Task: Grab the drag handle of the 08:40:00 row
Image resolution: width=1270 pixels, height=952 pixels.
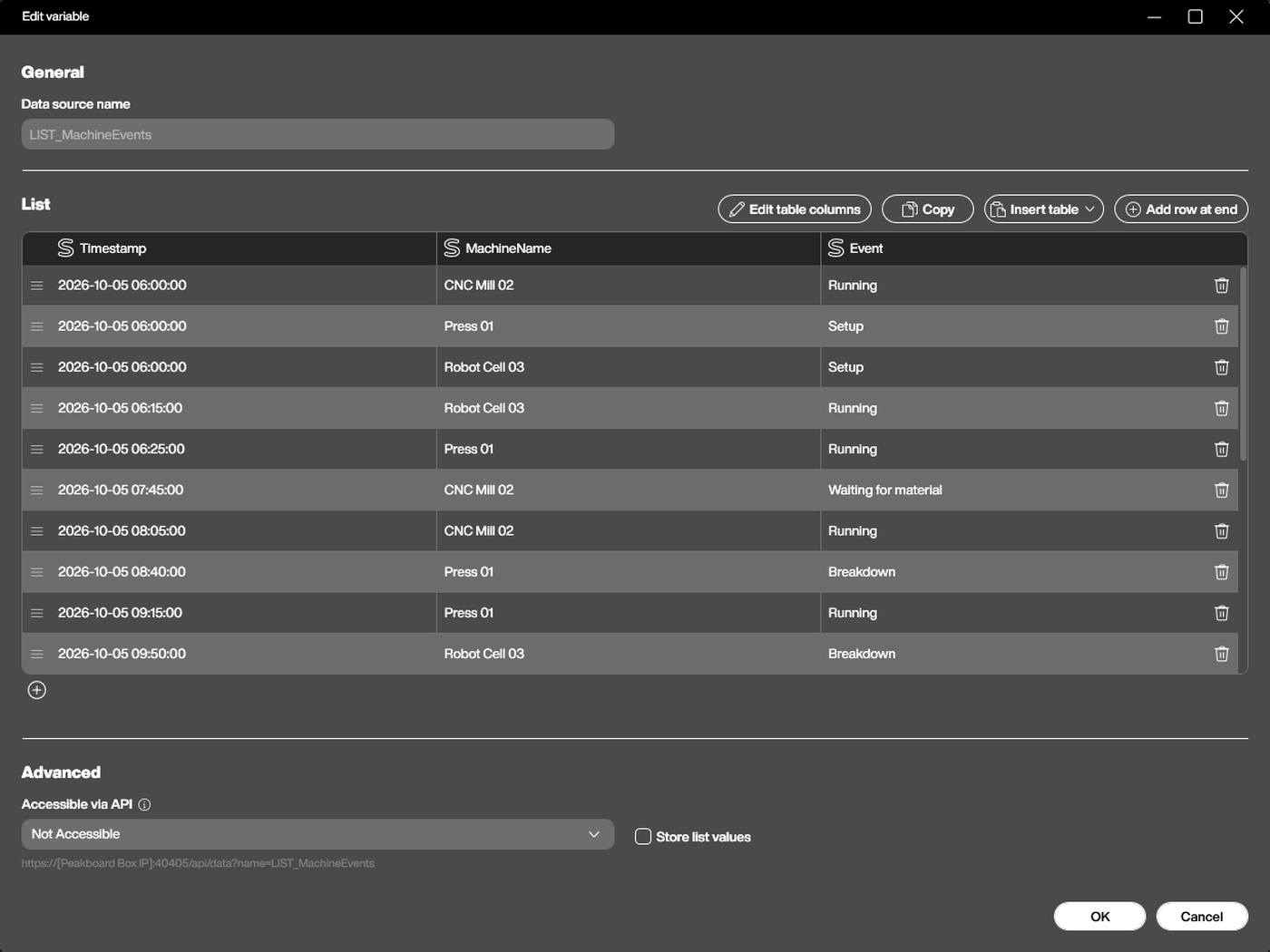Action: tap(37, 572)
